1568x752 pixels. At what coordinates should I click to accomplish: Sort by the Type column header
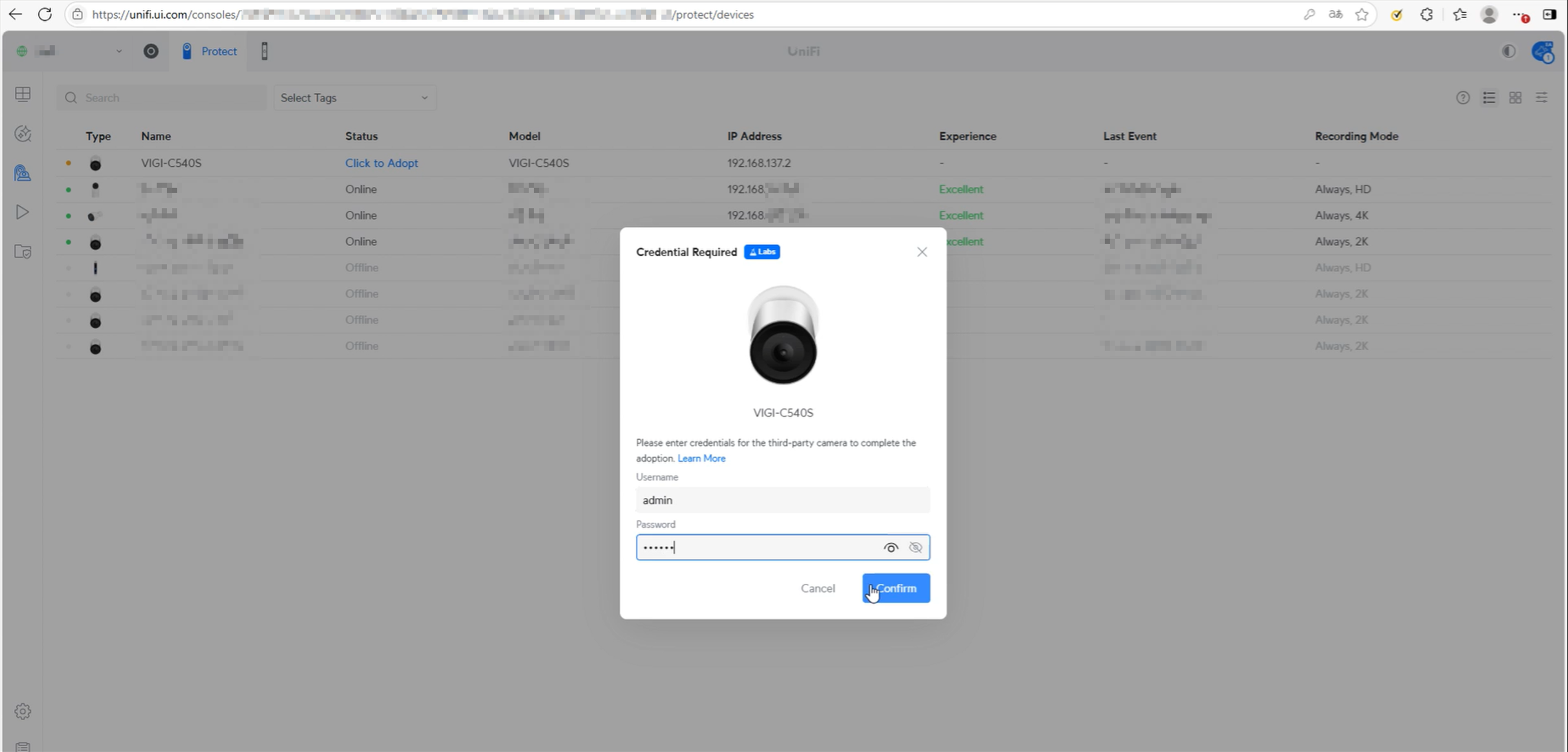(98, 136)
